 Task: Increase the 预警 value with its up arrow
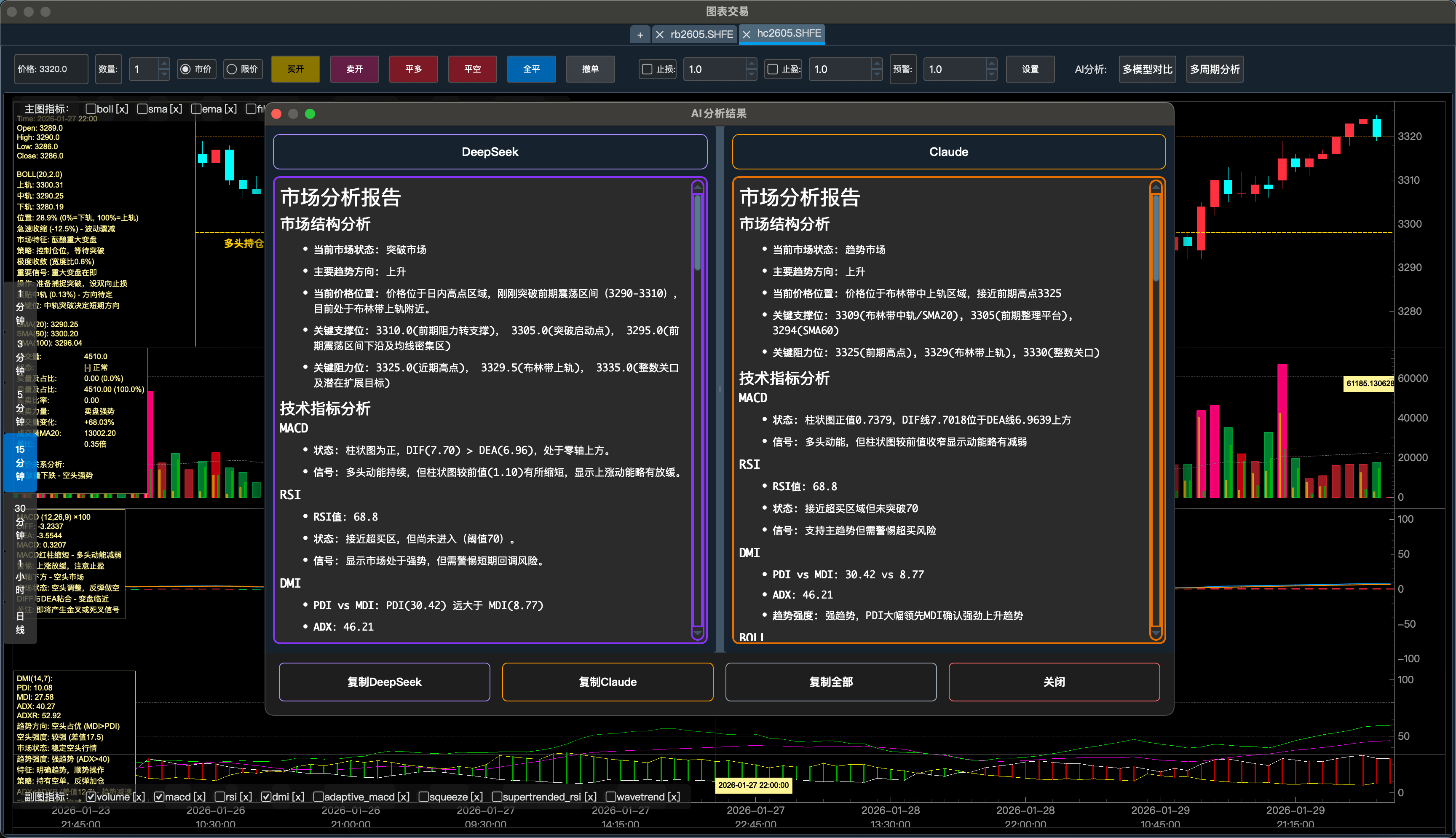click(991, 65)
